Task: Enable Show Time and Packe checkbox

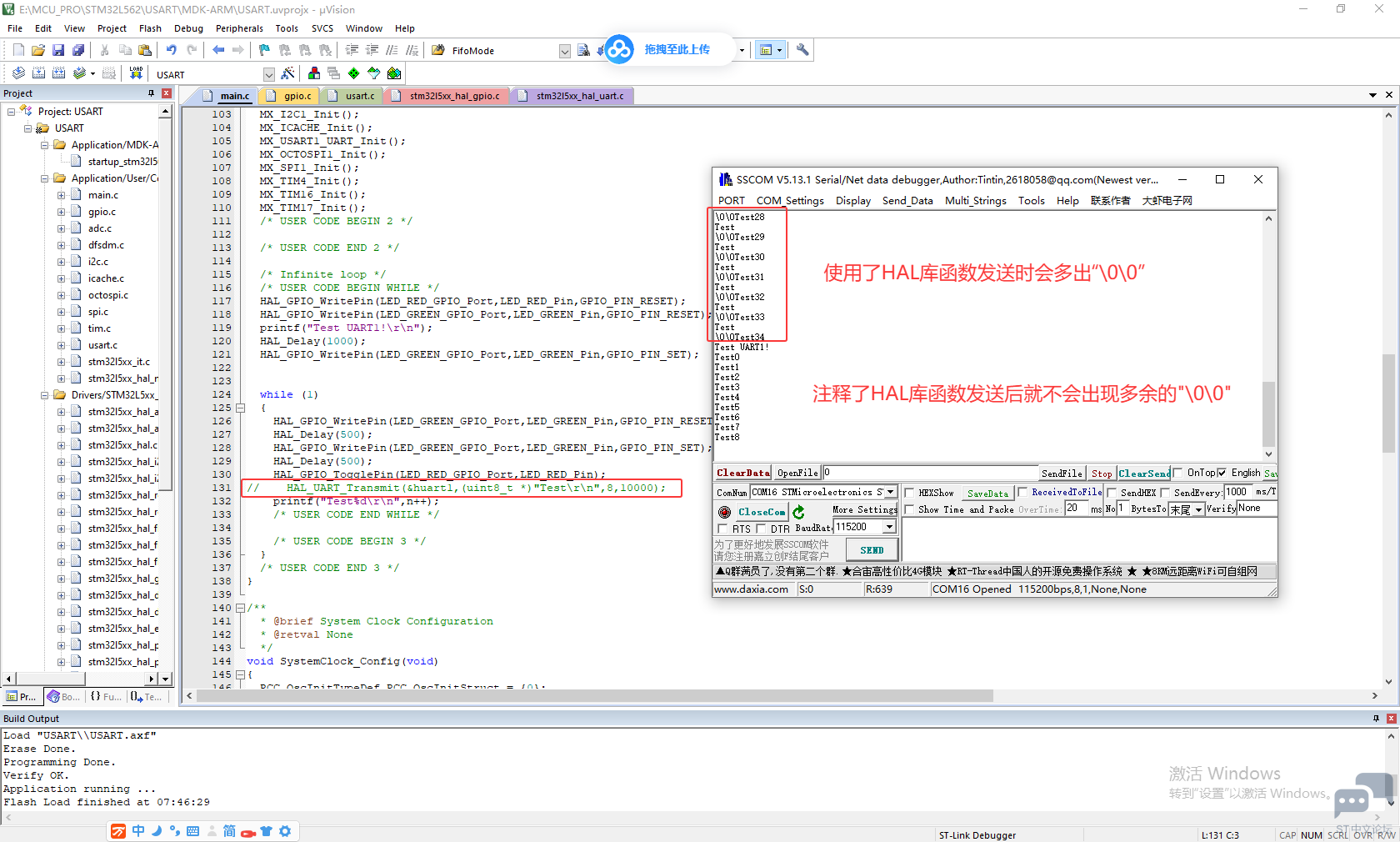Action: coord(909,509)
